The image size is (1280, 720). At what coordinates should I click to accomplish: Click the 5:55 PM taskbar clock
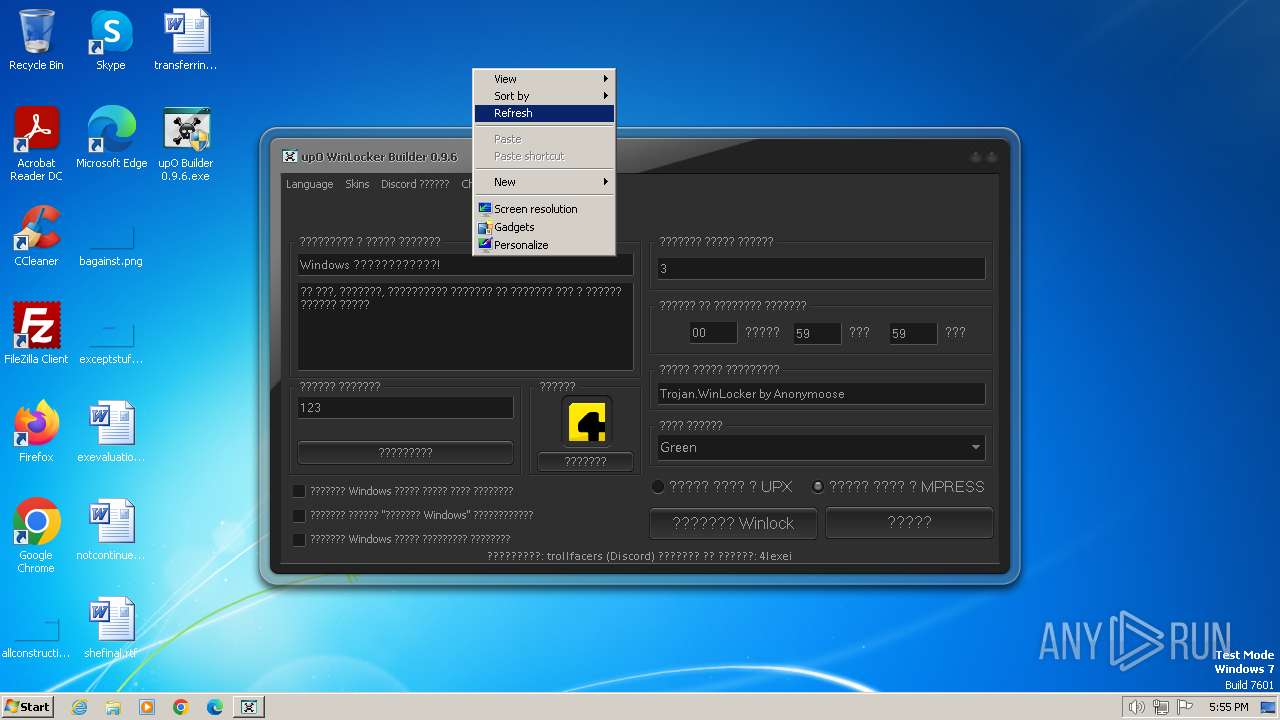click(x=1228, y=707)
